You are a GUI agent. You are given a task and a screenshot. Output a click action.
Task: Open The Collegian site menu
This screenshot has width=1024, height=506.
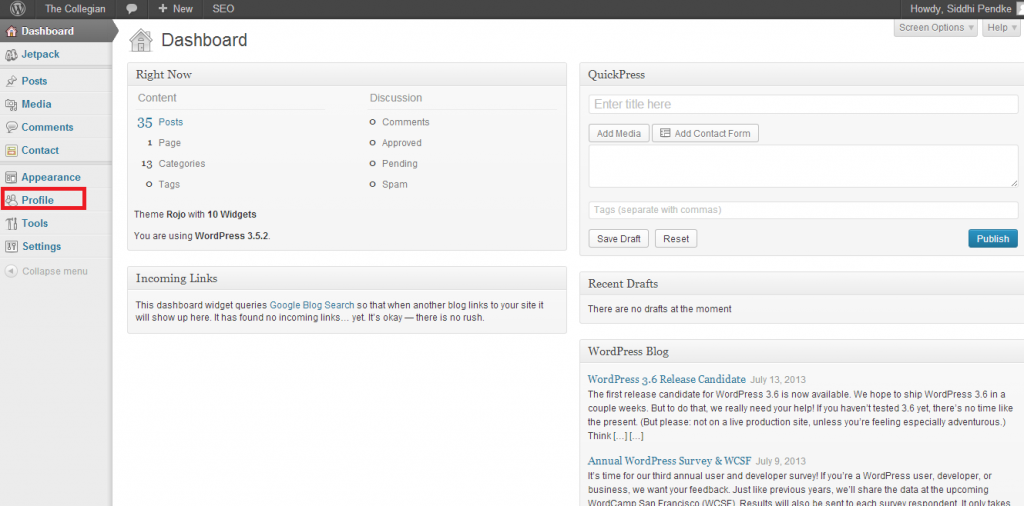click(x=75, y=9)
